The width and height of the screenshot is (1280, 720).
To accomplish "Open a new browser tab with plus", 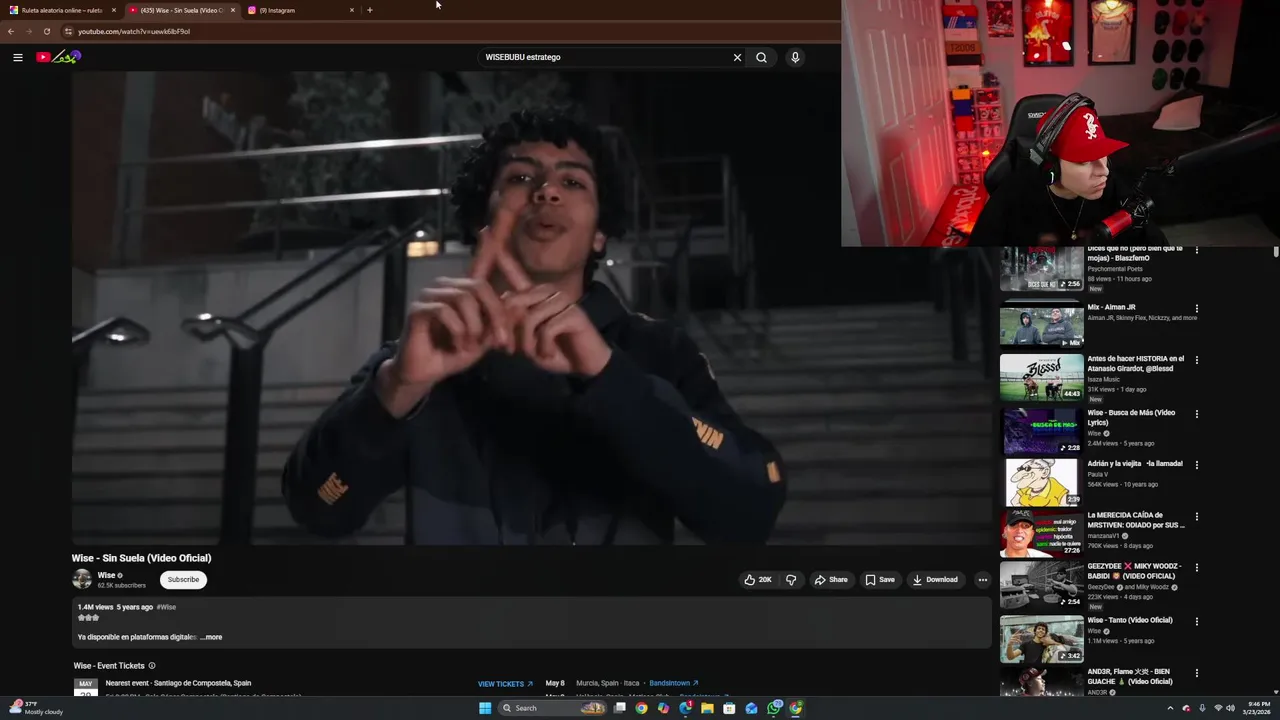I will 370,10.
